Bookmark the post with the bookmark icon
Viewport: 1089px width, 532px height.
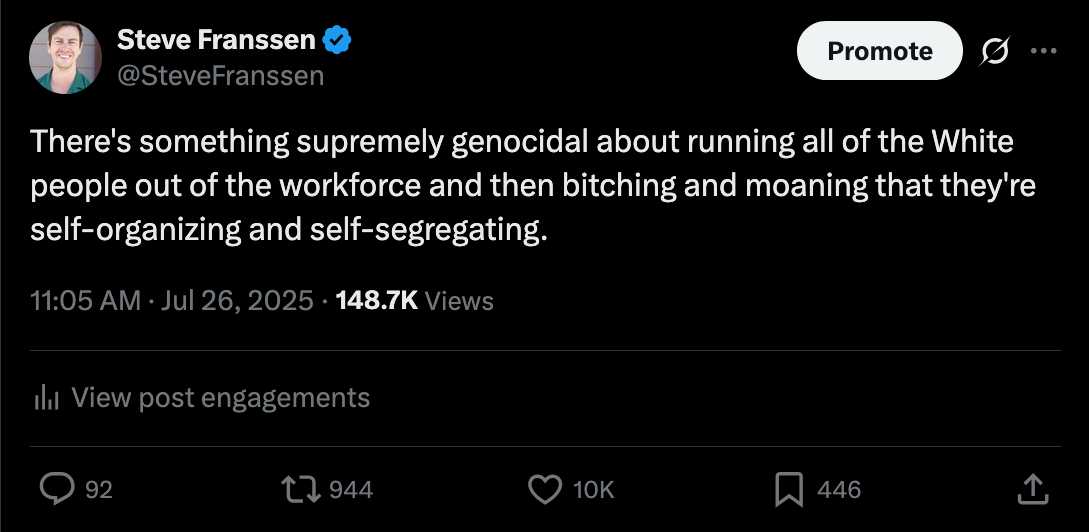click(x=789, y=490)
